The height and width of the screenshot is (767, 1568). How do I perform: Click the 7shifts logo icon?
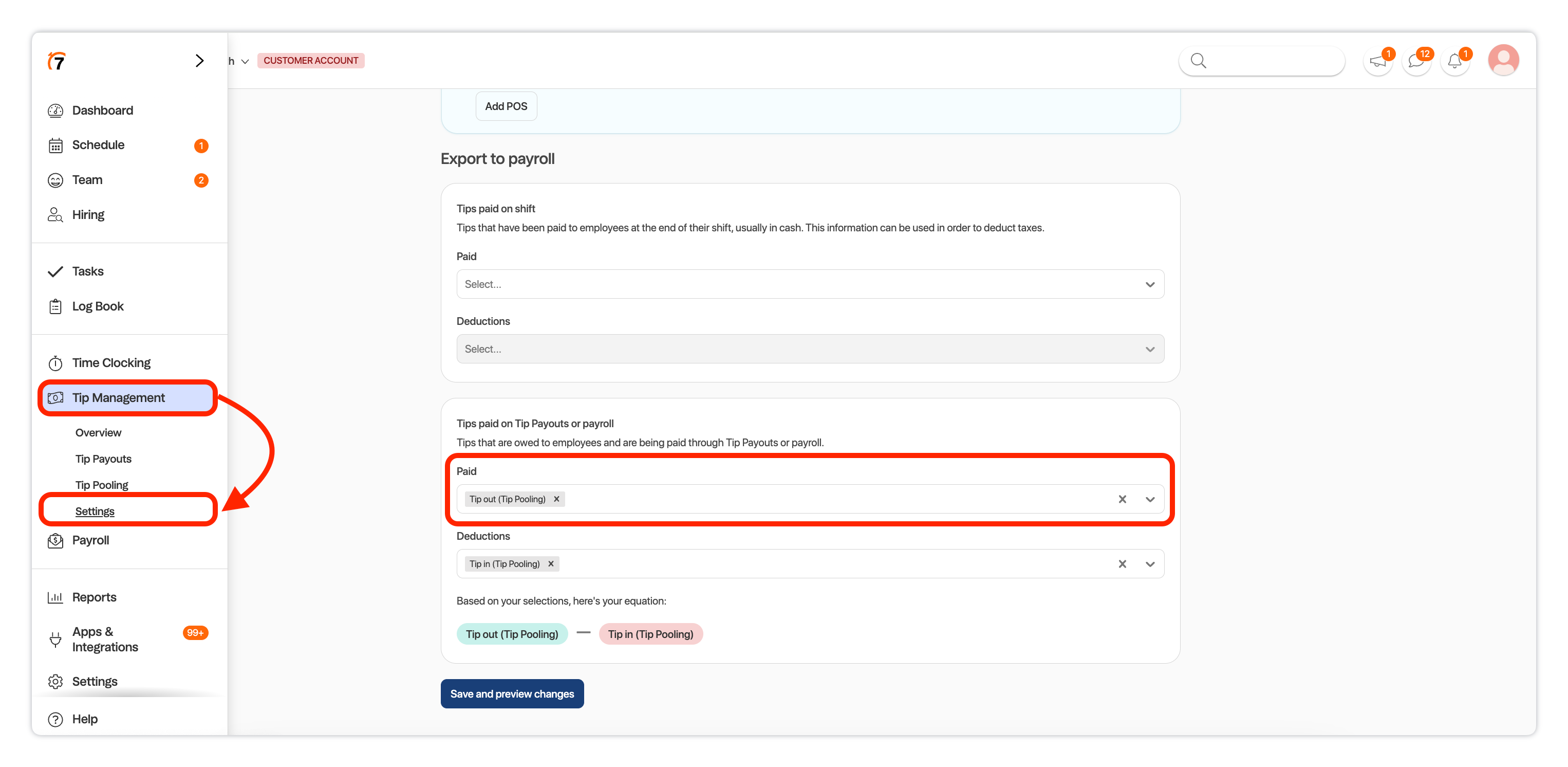[x=57, y=61]
